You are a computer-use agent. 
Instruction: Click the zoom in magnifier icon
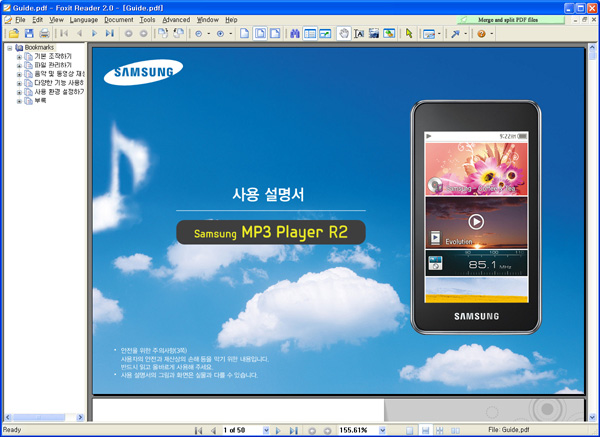pos(220,34)
